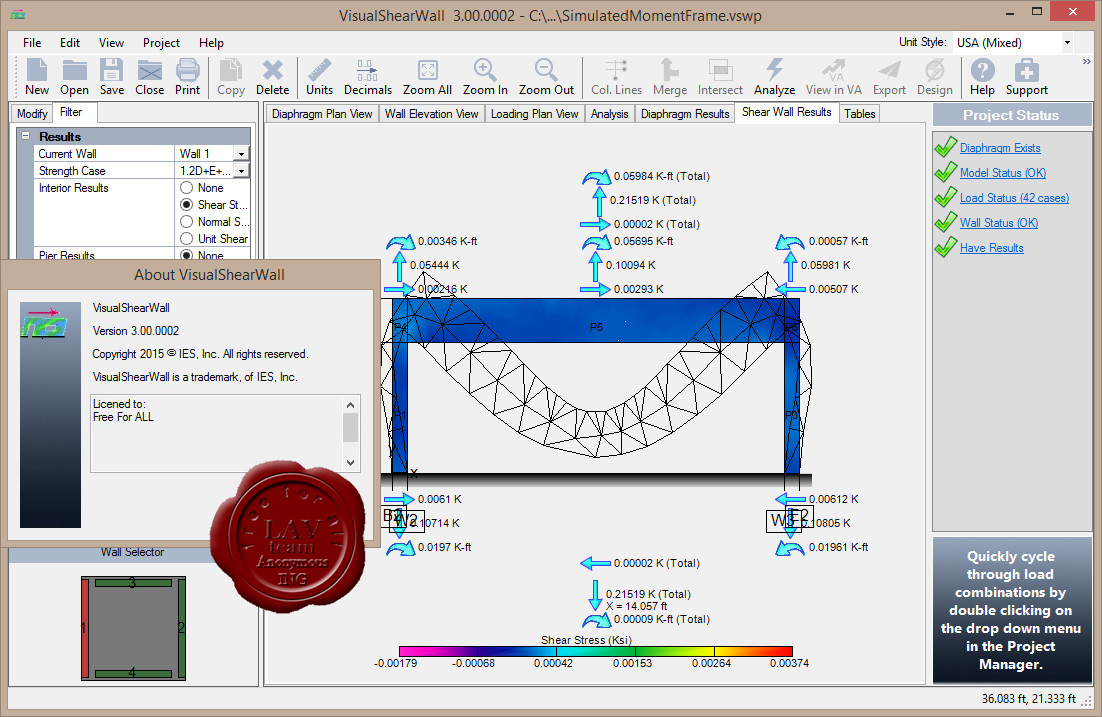Click Zoom Out magnifier icon
Viewport: 1102px width, 717px height.
pos(546,77)
